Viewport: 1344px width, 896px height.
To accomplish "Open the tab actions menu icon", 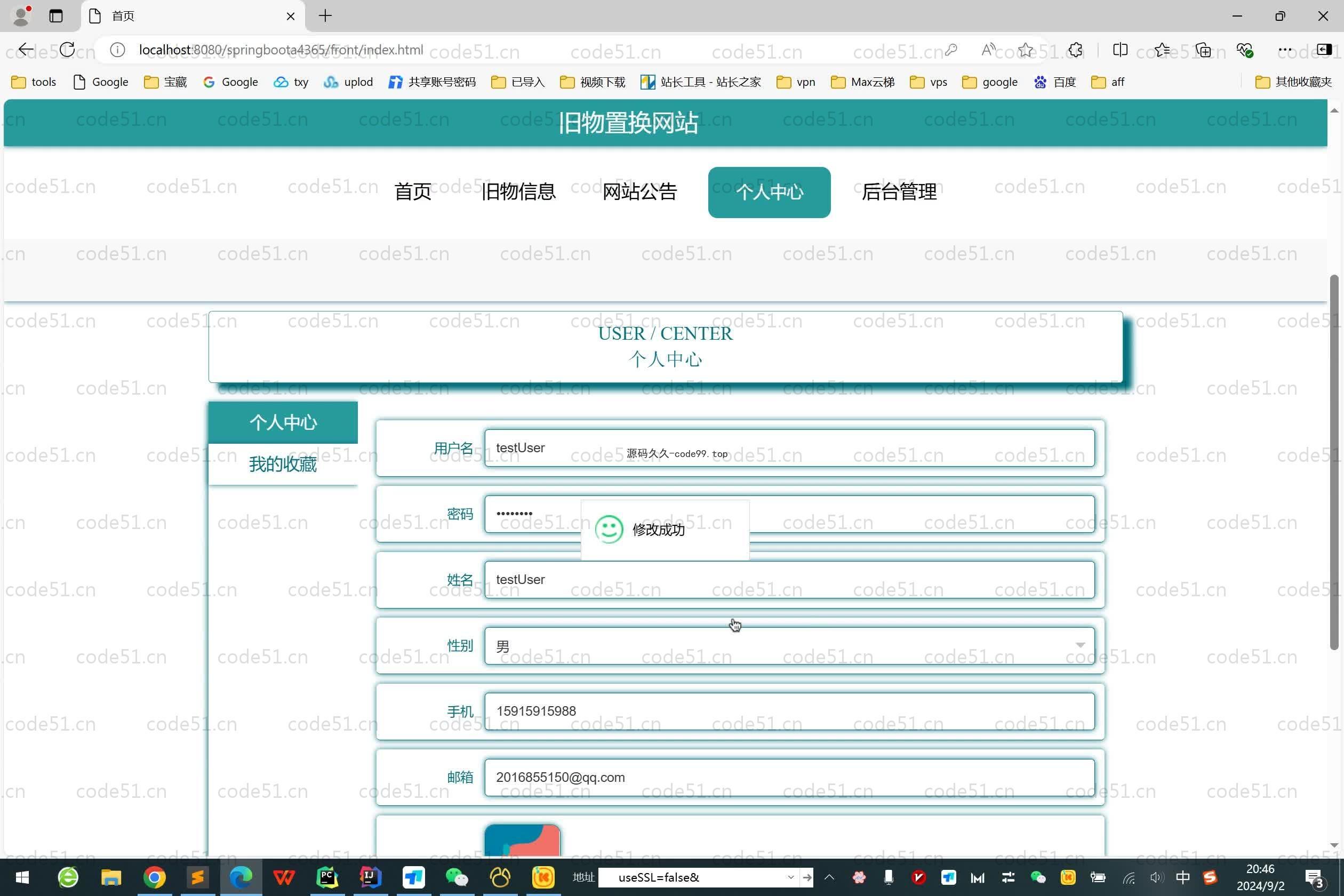I will coord(56,16).
